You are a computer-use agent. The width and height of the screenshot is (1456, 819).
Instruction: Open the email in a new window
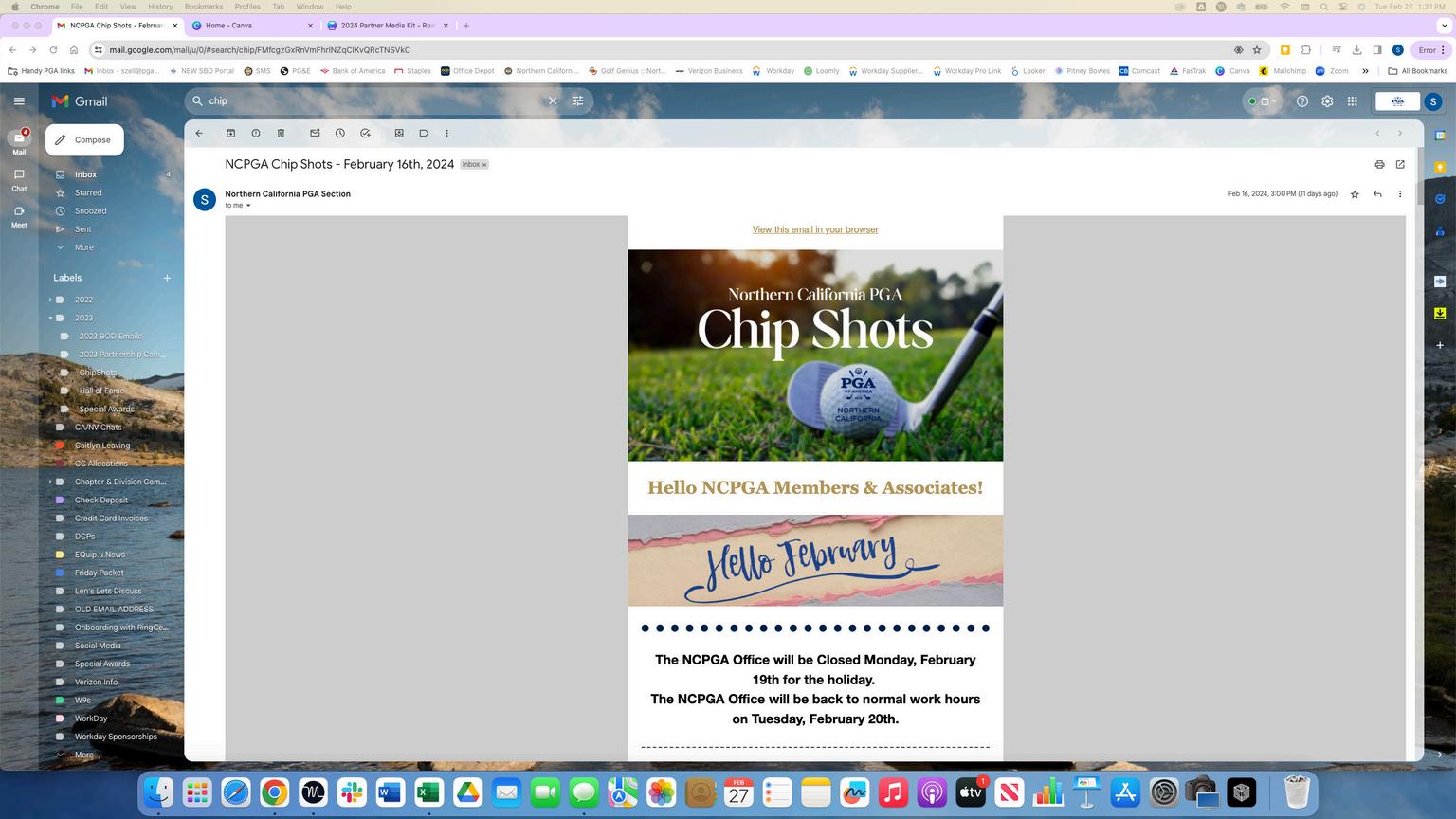tap(1400, 164)
